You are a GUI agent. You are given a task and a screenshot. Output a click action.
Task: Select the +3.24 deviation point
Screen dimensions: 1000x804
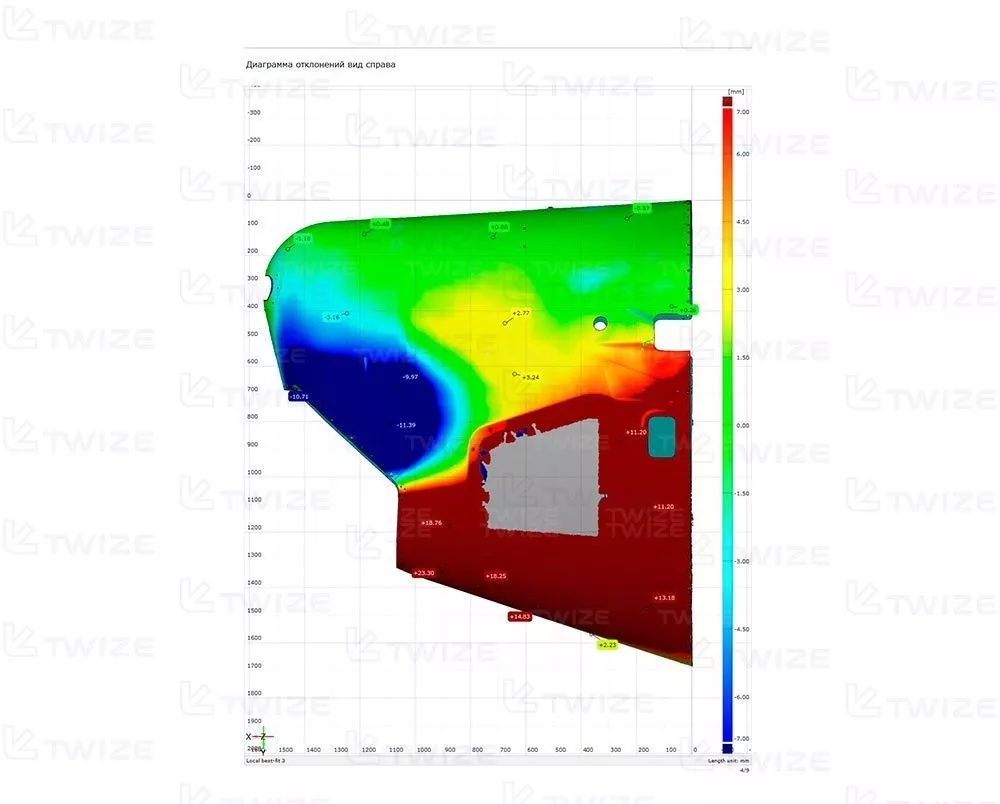(x=531, y=377)
